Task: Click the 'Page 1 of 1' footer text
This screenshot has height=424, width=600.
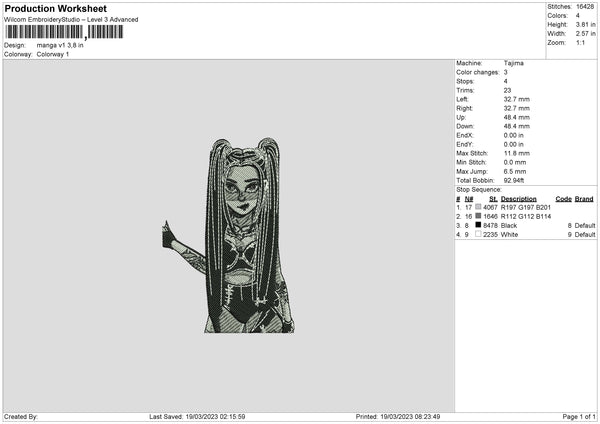Action: click(579, 417)
